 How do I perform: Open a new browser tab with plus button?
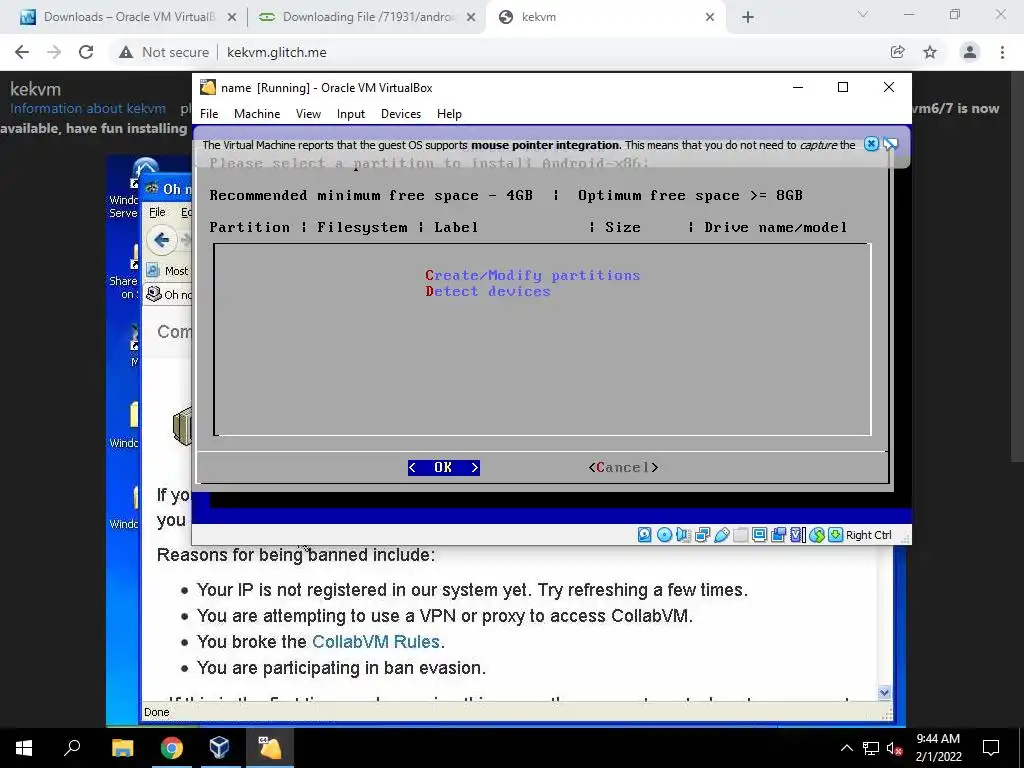pyautogui.click(x=748, y=17)
